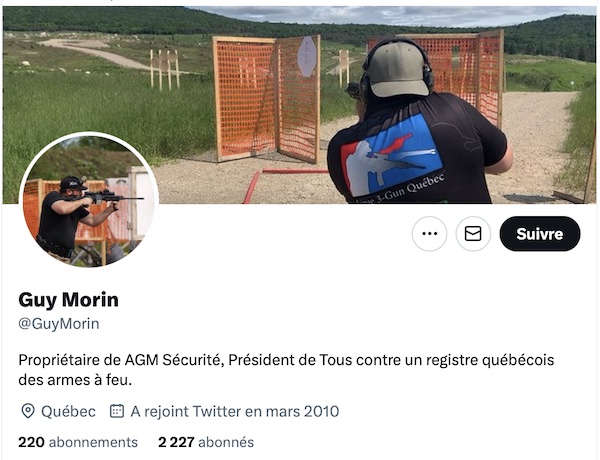The height and width of the screenshot is (460, 600).
Task: Open the 220 abonnements list
Action: pyautogui.click(x=78, y=442)
